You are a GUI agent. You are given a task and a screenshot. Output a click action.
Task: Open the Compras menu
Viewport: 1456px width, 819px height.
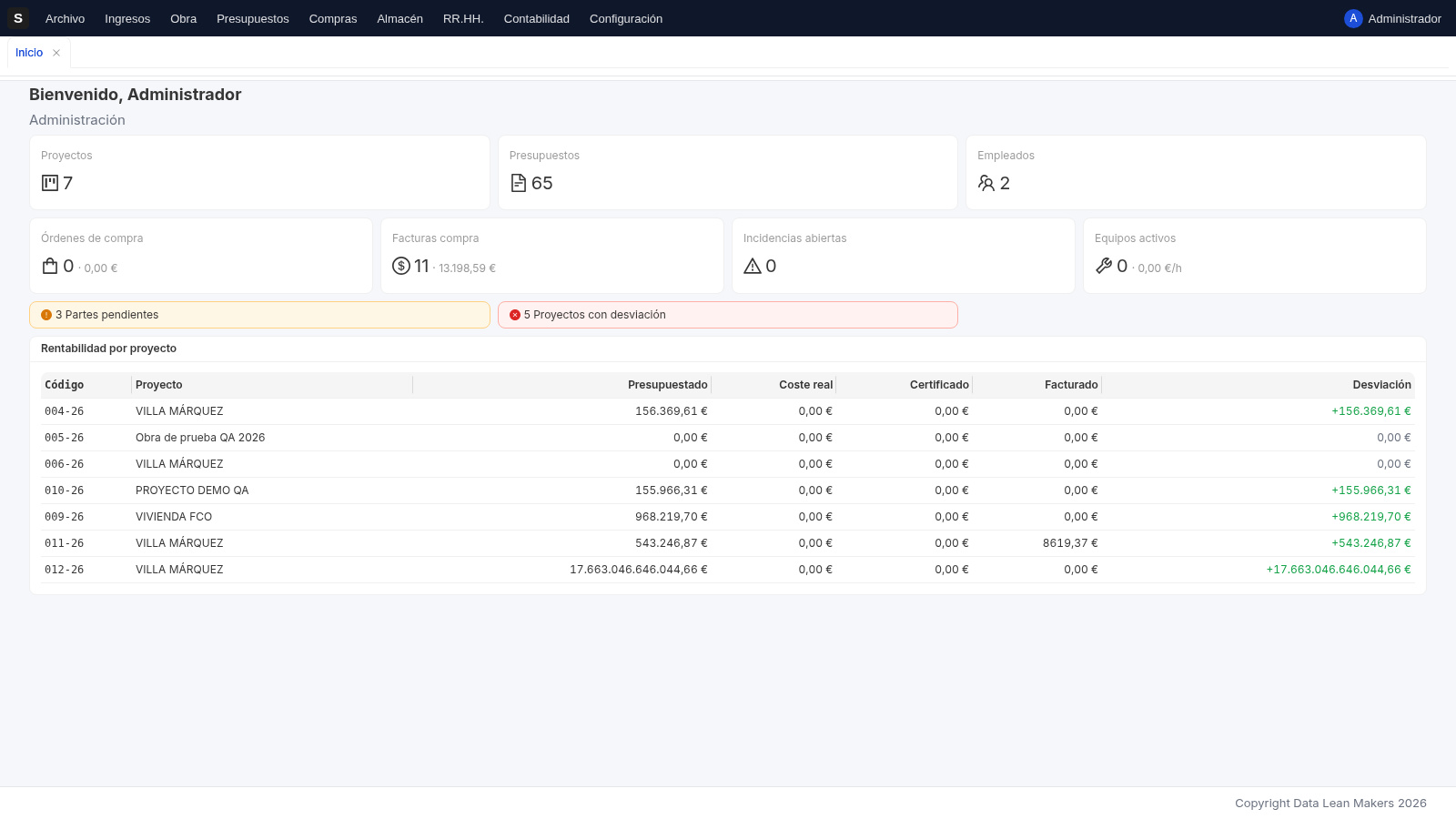point(333,18)
